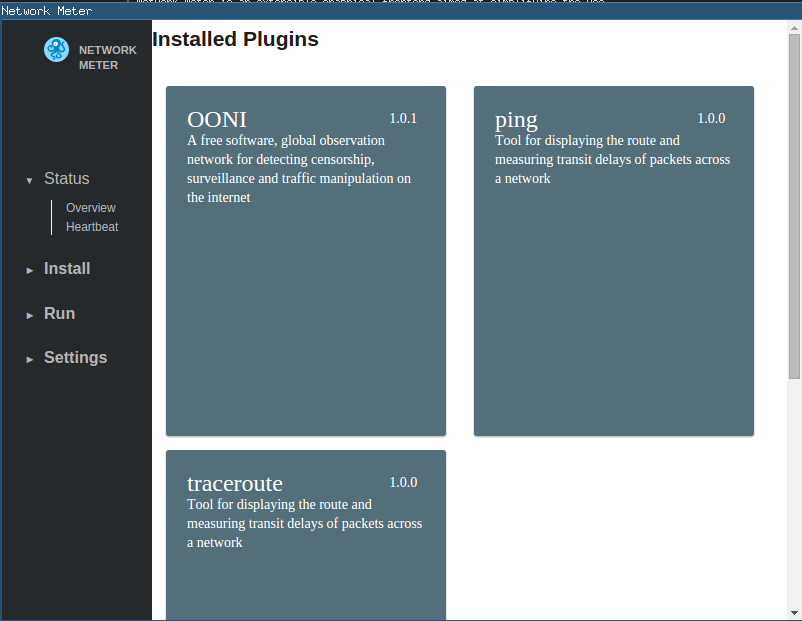The width and height of the screenshot is (802, 621).
Task: Select the OONI plugin card title
Action: click(217, 120)
